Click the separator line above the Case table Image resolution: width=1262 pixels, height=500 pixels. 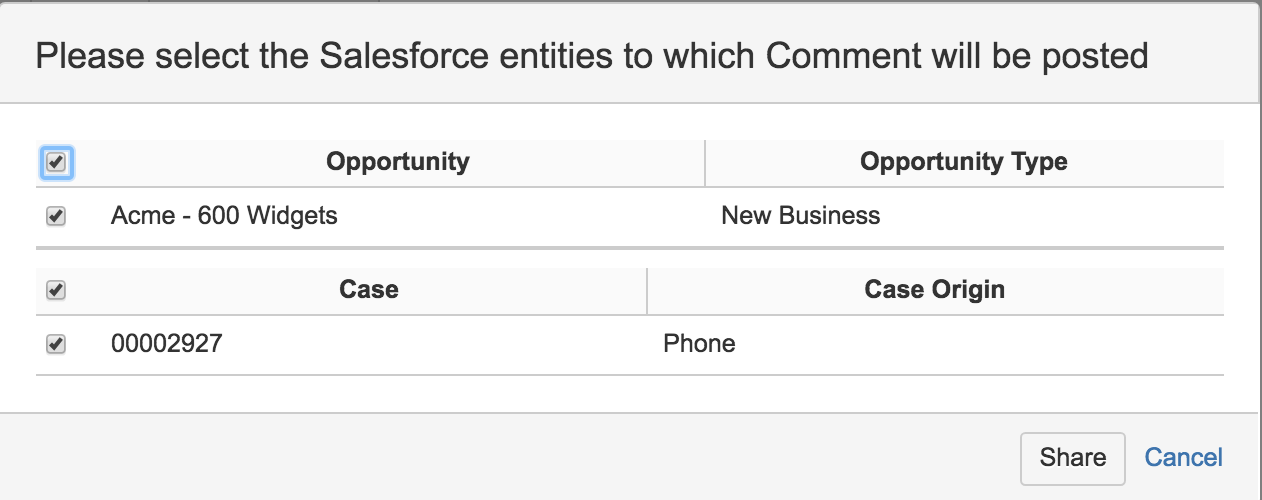tap(630, 247)
